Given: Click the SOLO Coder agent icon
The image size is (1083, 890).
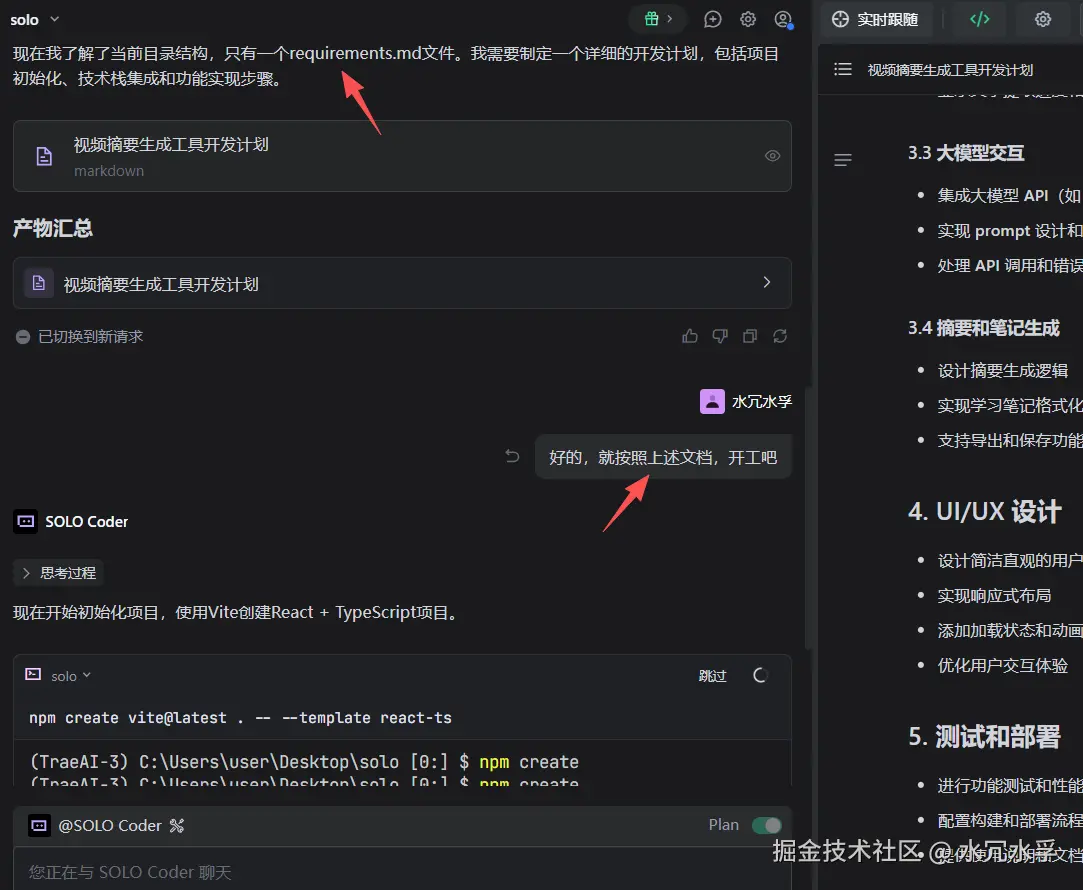Looking at the screenshot, I should 26,521.
